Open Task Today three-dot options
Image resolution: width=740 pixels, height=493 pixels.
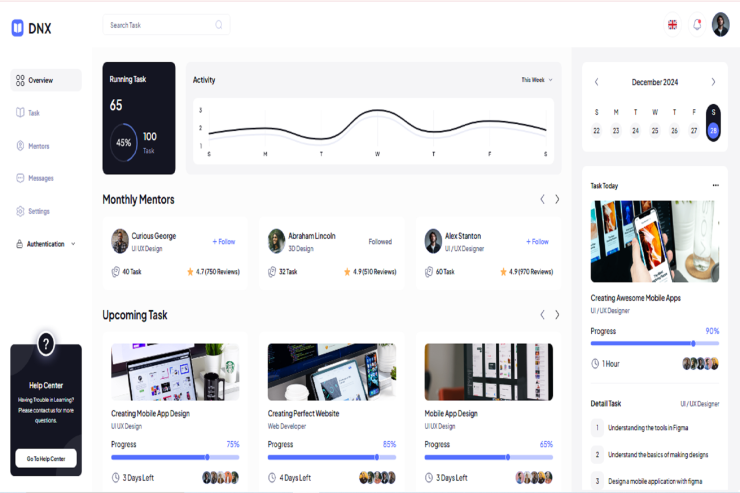point(715,185)
